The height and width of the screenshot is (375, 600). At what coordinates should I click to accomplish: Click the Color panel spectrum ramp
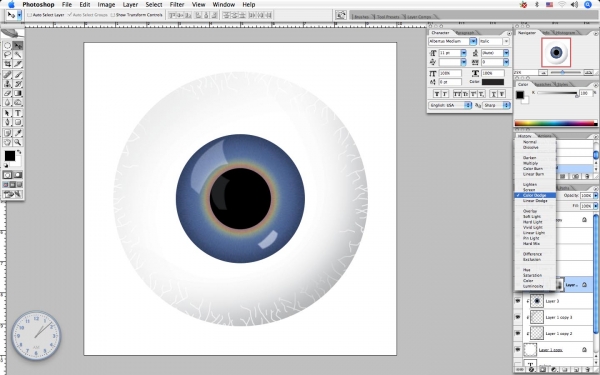[556, 123]
